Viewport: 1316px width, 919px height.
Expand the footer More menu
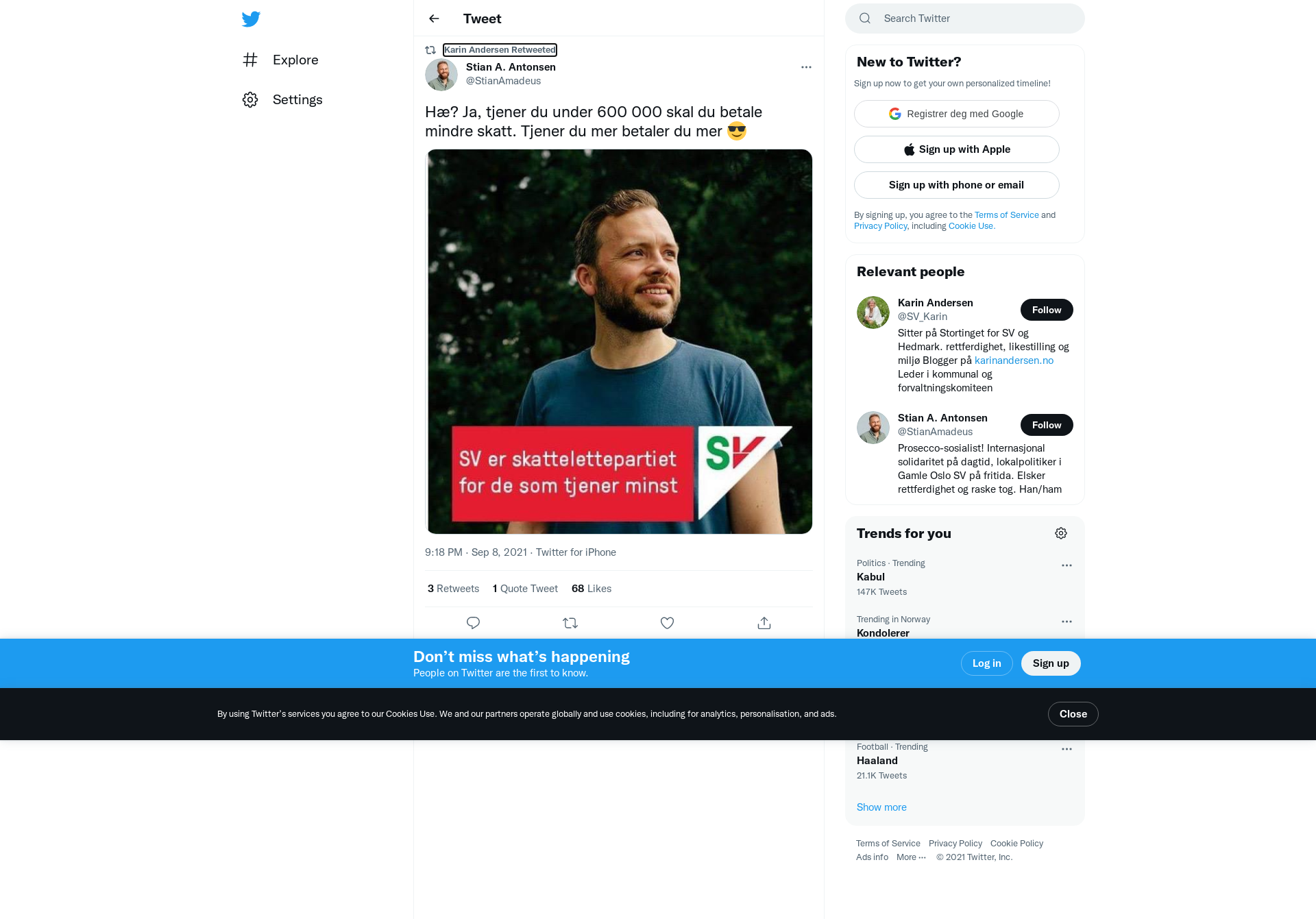[x=911, y=857]
